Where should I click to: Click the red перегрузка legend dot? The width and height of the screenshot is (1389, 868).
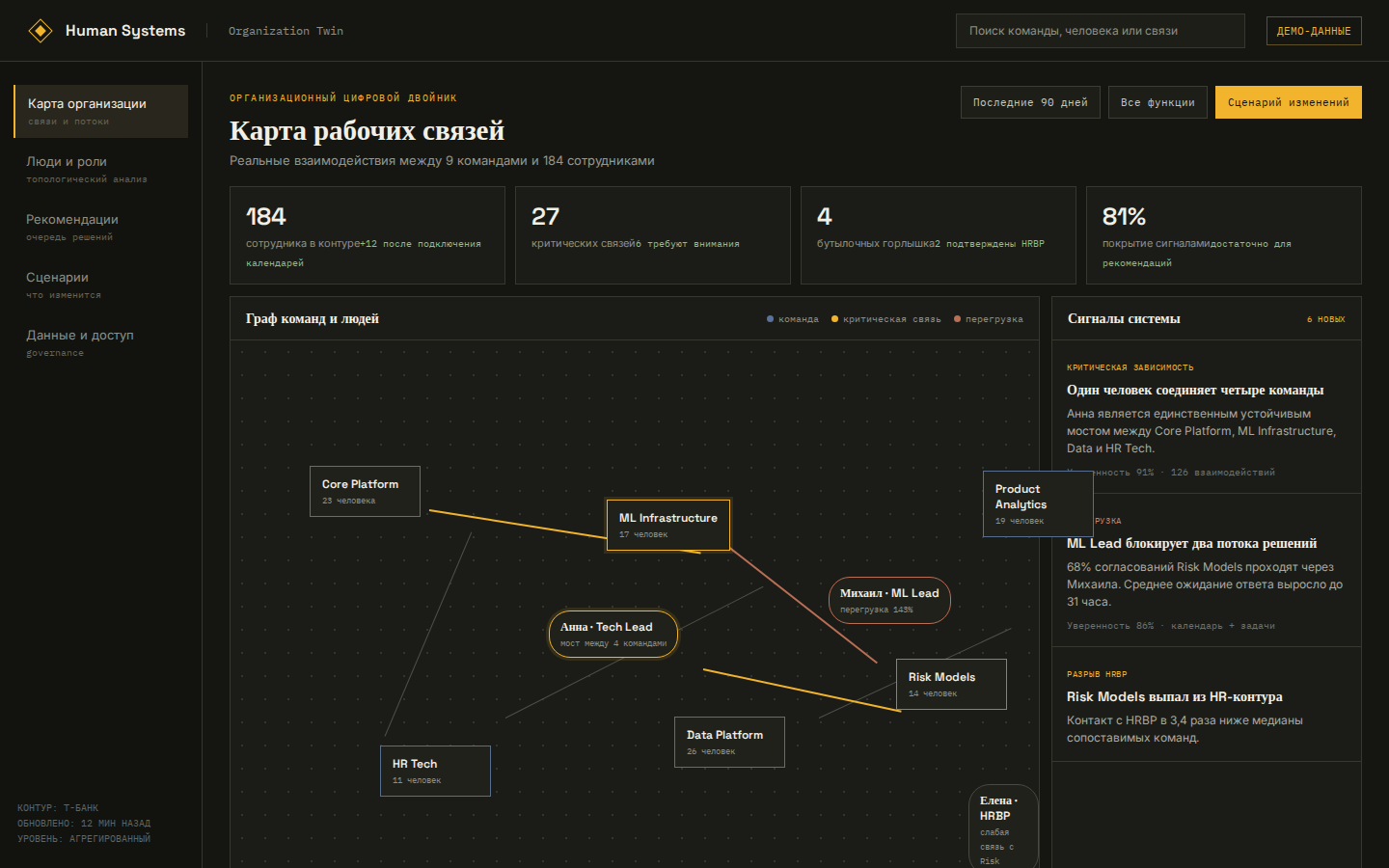(x=957, y=319)
